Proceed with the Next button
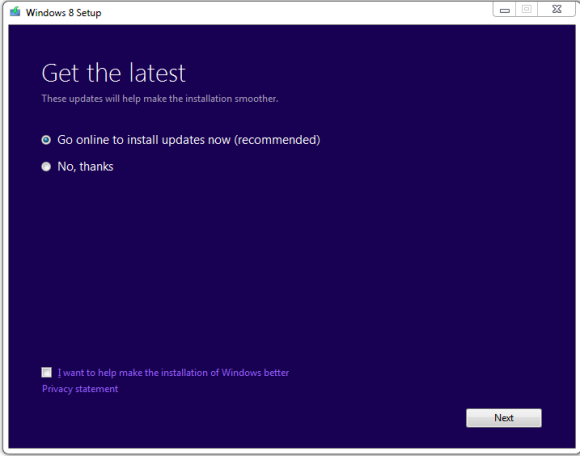This screenshot has height=456, width=580. [x=504, y=418]
